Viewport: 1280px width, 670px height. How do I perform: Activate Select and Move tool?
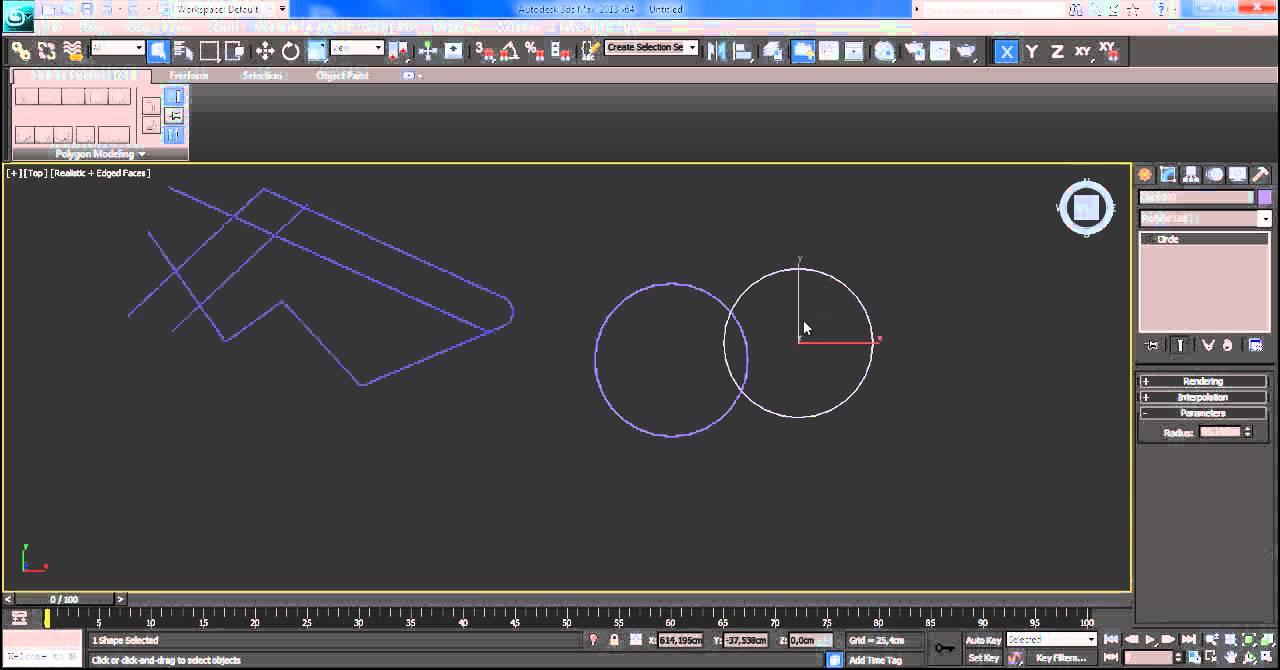click(x=265, y=51)
